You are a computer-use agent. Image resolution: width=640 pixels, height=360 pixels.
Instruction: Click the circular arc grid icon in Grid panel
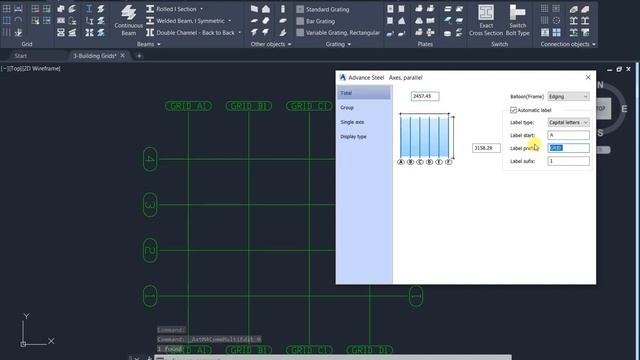[18, 20]
